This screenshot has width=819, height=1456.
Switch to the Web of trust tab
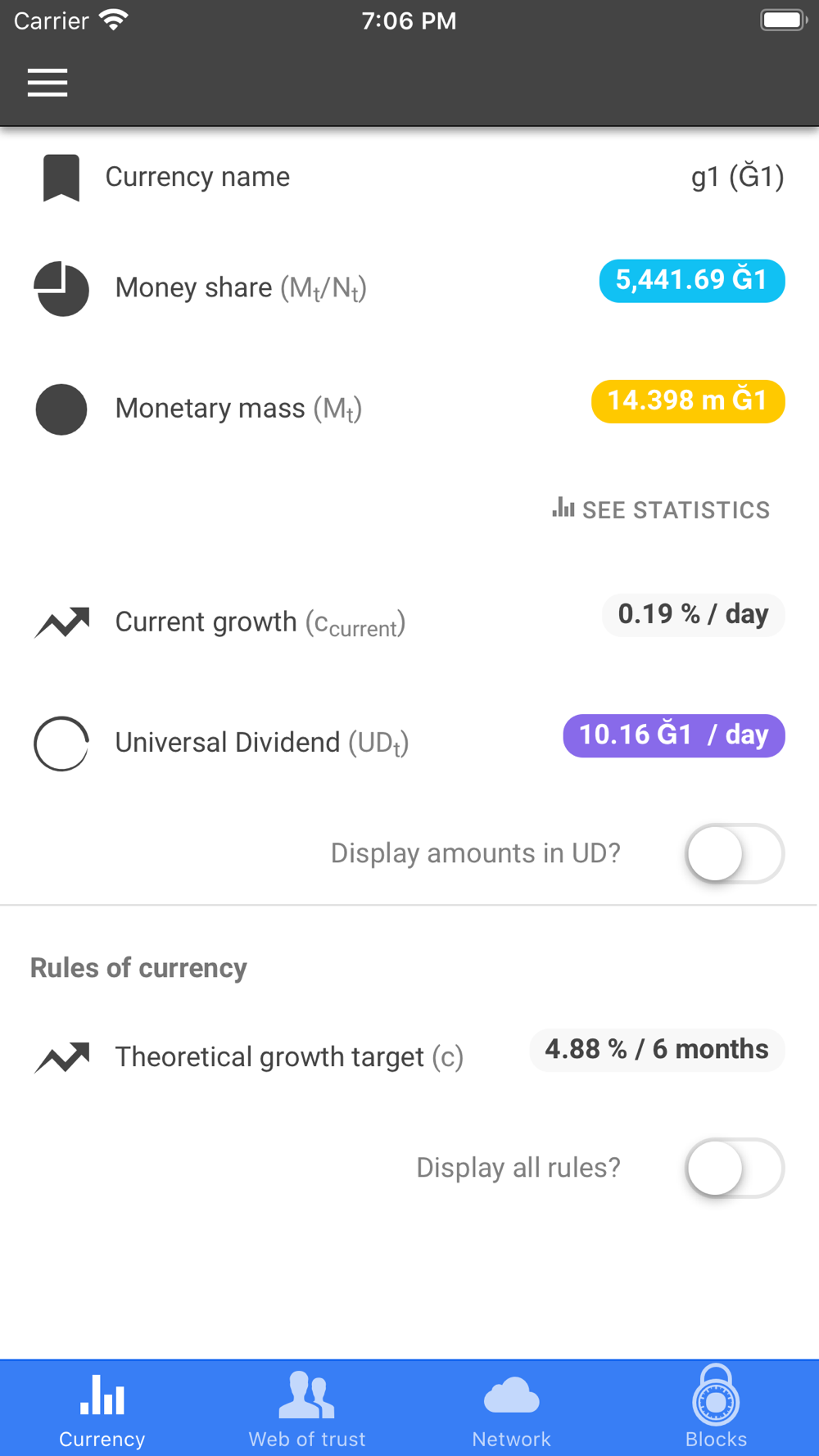click(307, 1409)
